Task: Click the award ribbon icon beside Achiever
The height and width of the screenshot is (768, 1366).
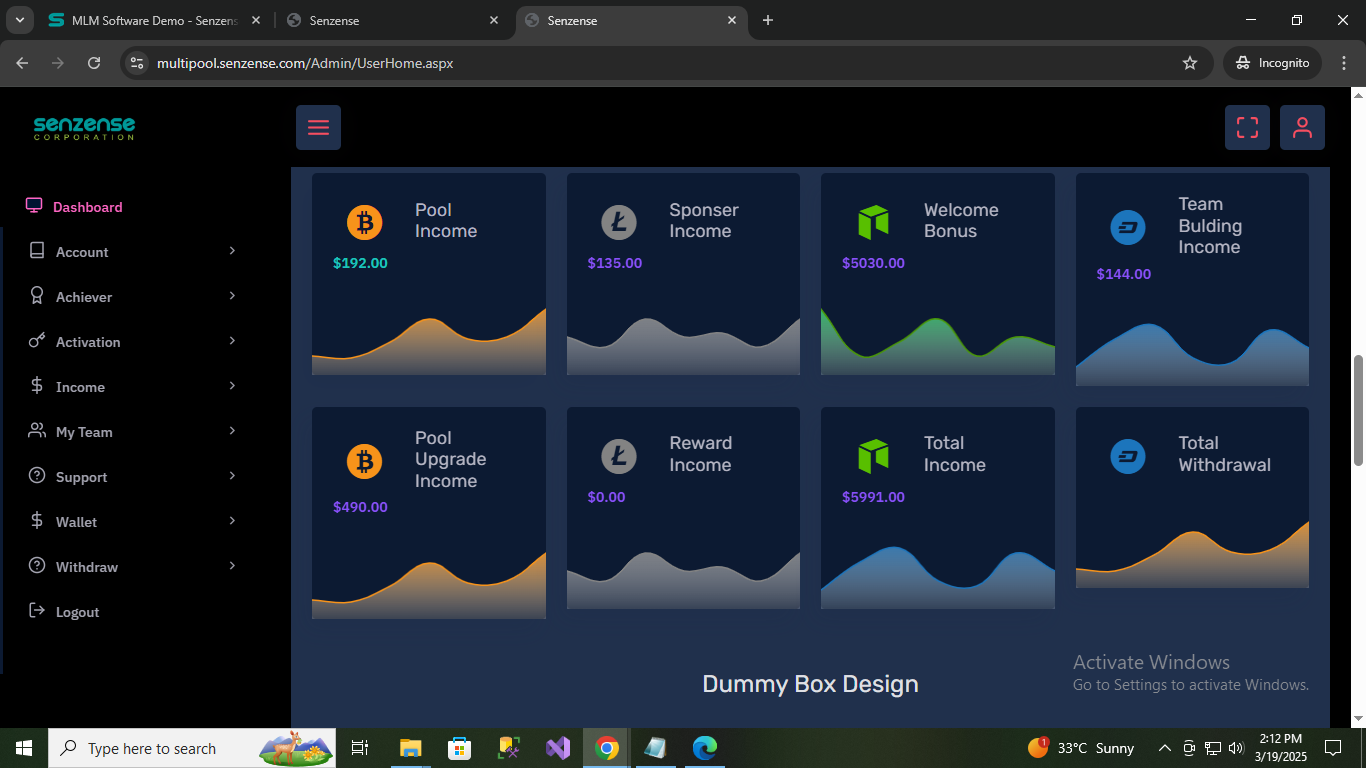Action: pos(37,296)
